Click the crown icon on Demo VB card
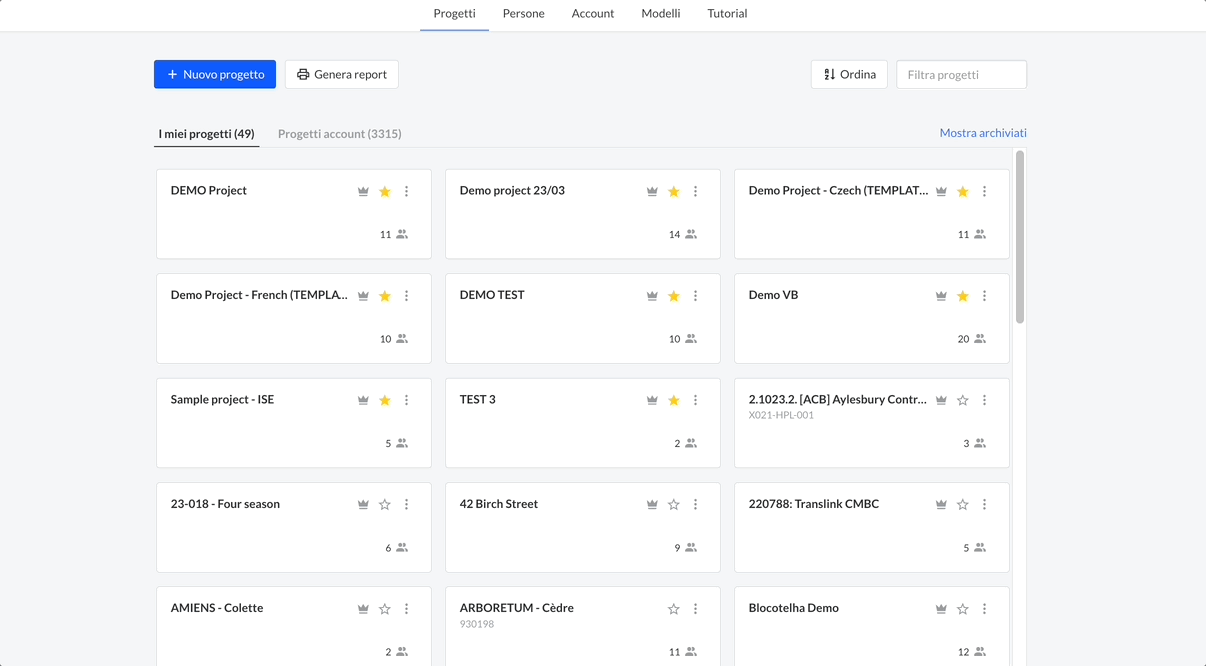 [x=941, y=296]
